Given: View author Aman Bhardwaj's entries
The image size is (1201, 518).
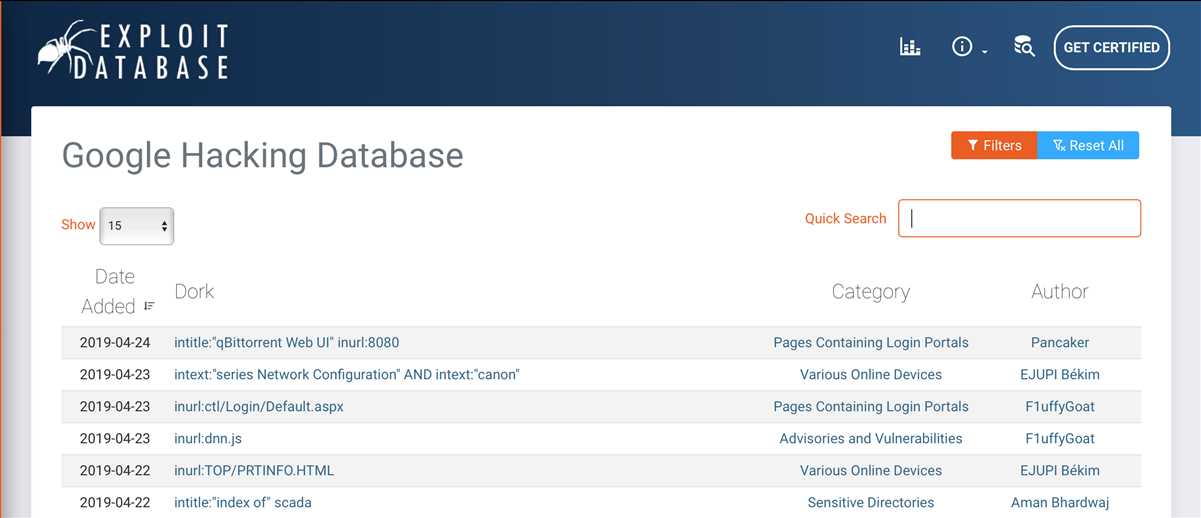Looking at the screenshot, I should tap(1059, 503).
